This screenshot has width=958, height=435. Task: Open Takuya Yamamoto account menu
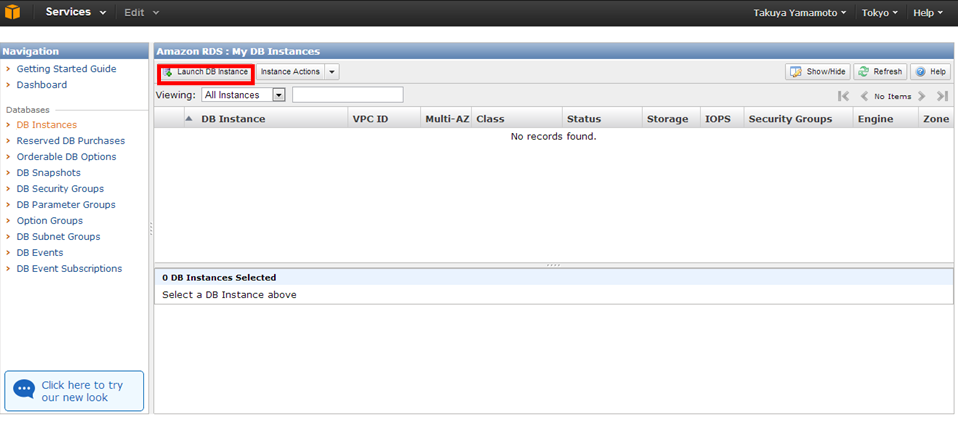[x=800, y=13]
